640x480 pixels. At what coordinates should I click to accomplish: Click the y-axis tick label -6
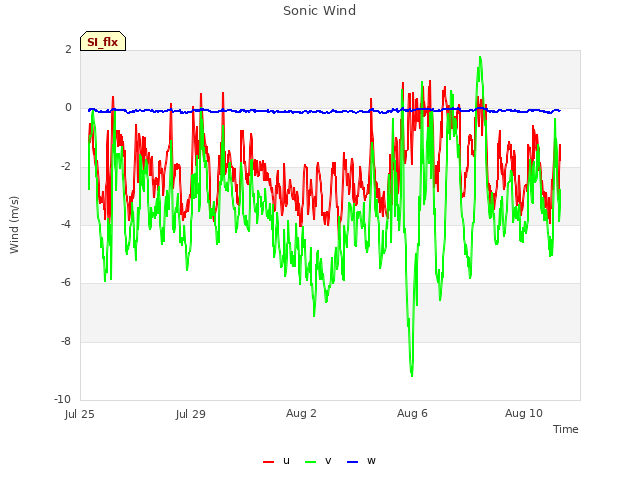point(67,283)
